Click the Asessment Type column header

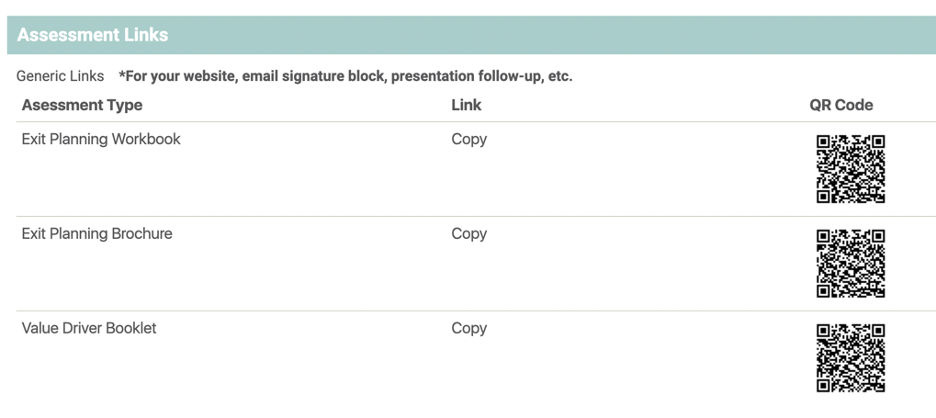[x=82, y=105]
